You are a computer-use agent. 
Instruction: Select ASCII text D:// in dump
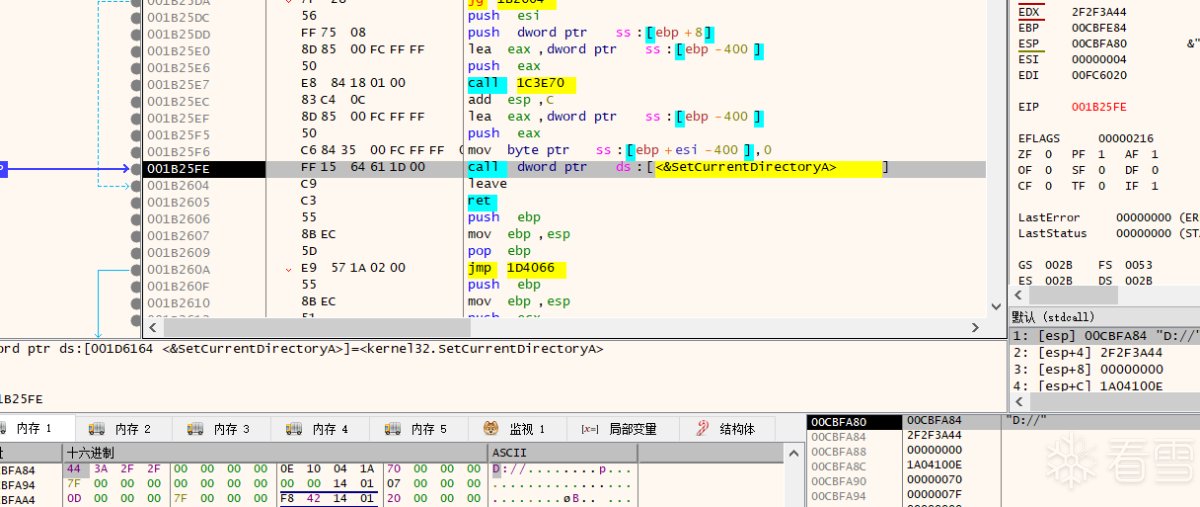pyautogui.click(x=508, y=469)
